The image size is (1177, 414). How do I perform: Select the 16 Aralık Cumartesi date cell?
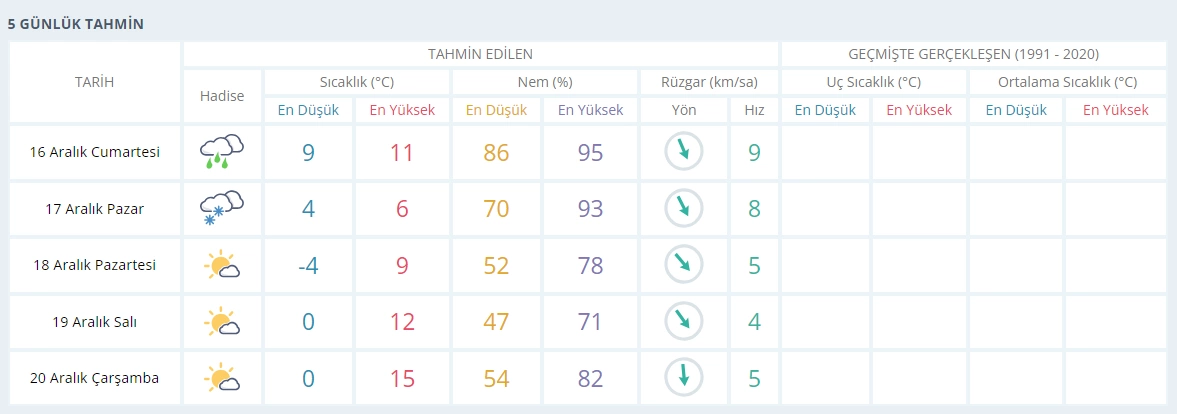tap(95, 152)
